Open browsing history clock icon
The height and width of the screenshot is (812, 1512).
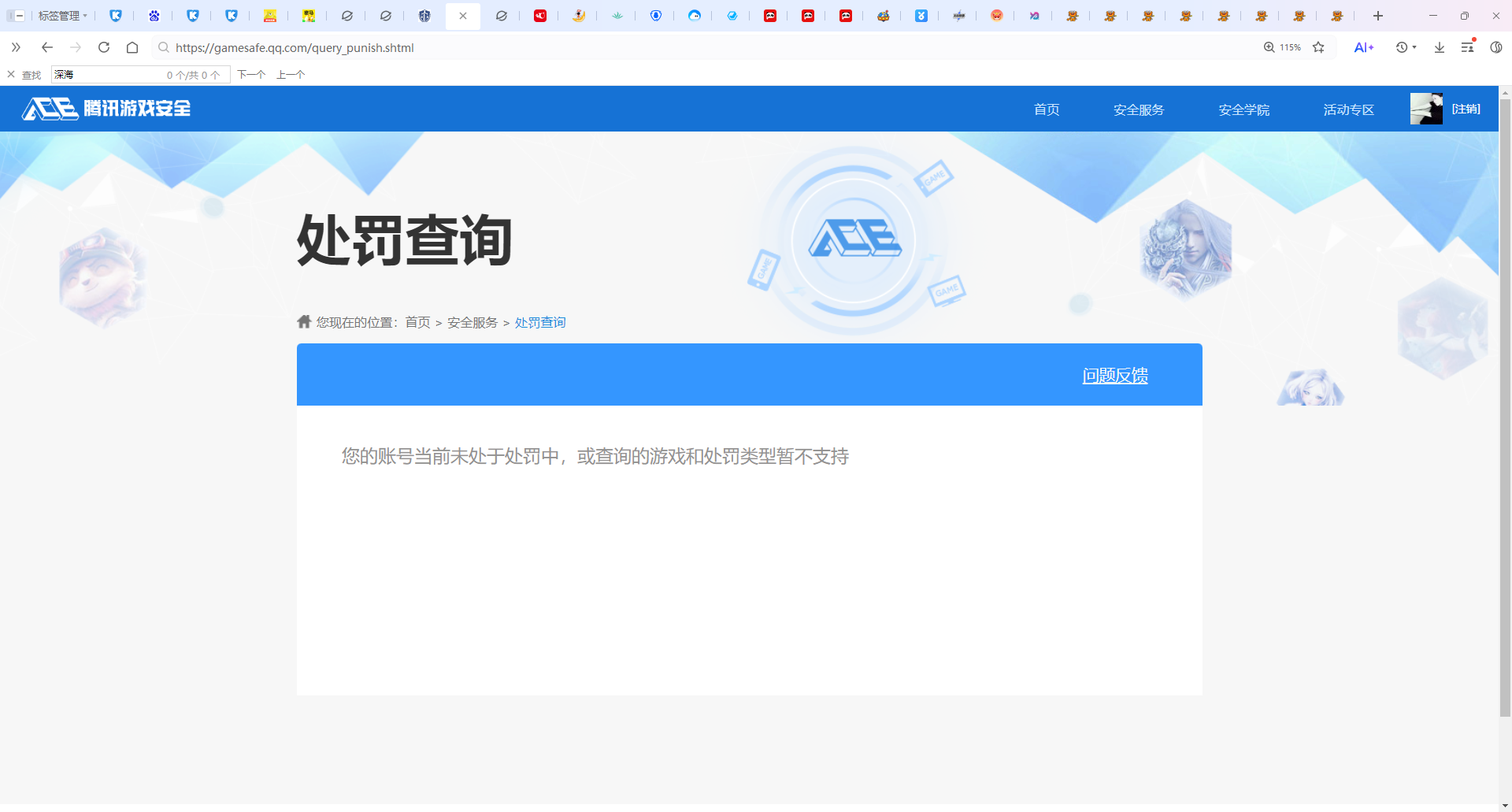[1403, 47]
